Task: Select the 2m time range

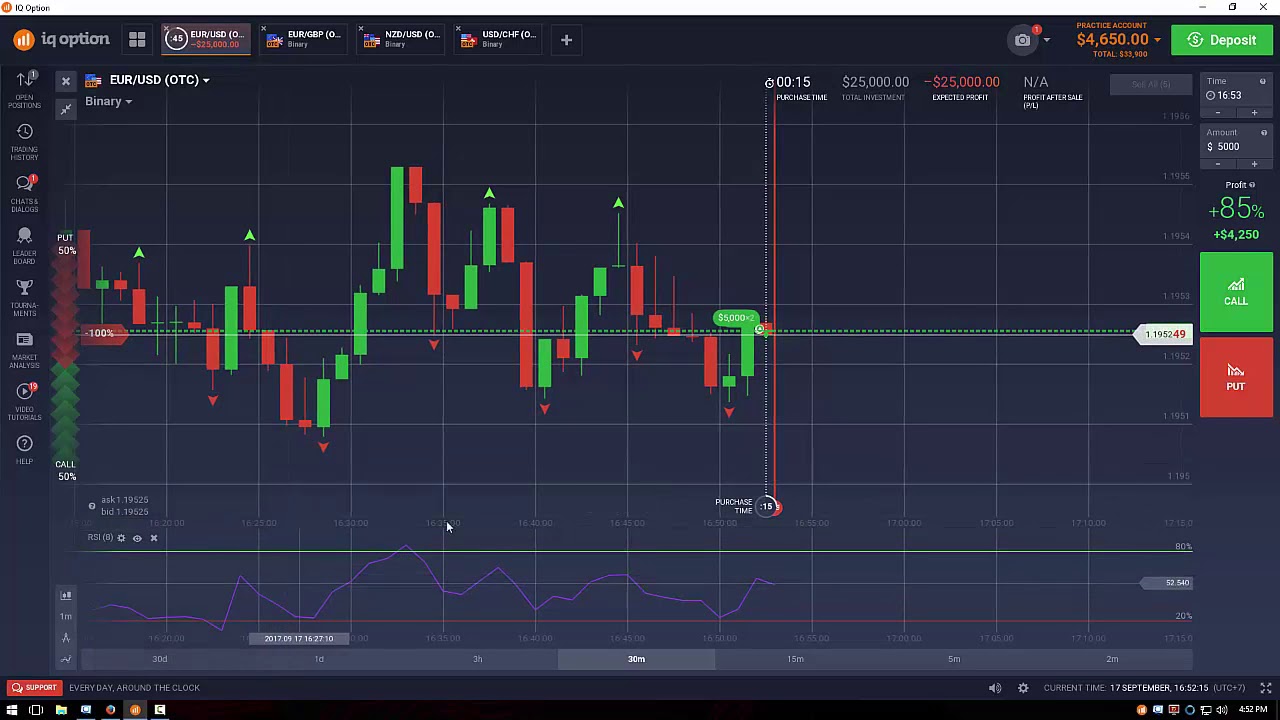Action: [x=1112, y=659]
